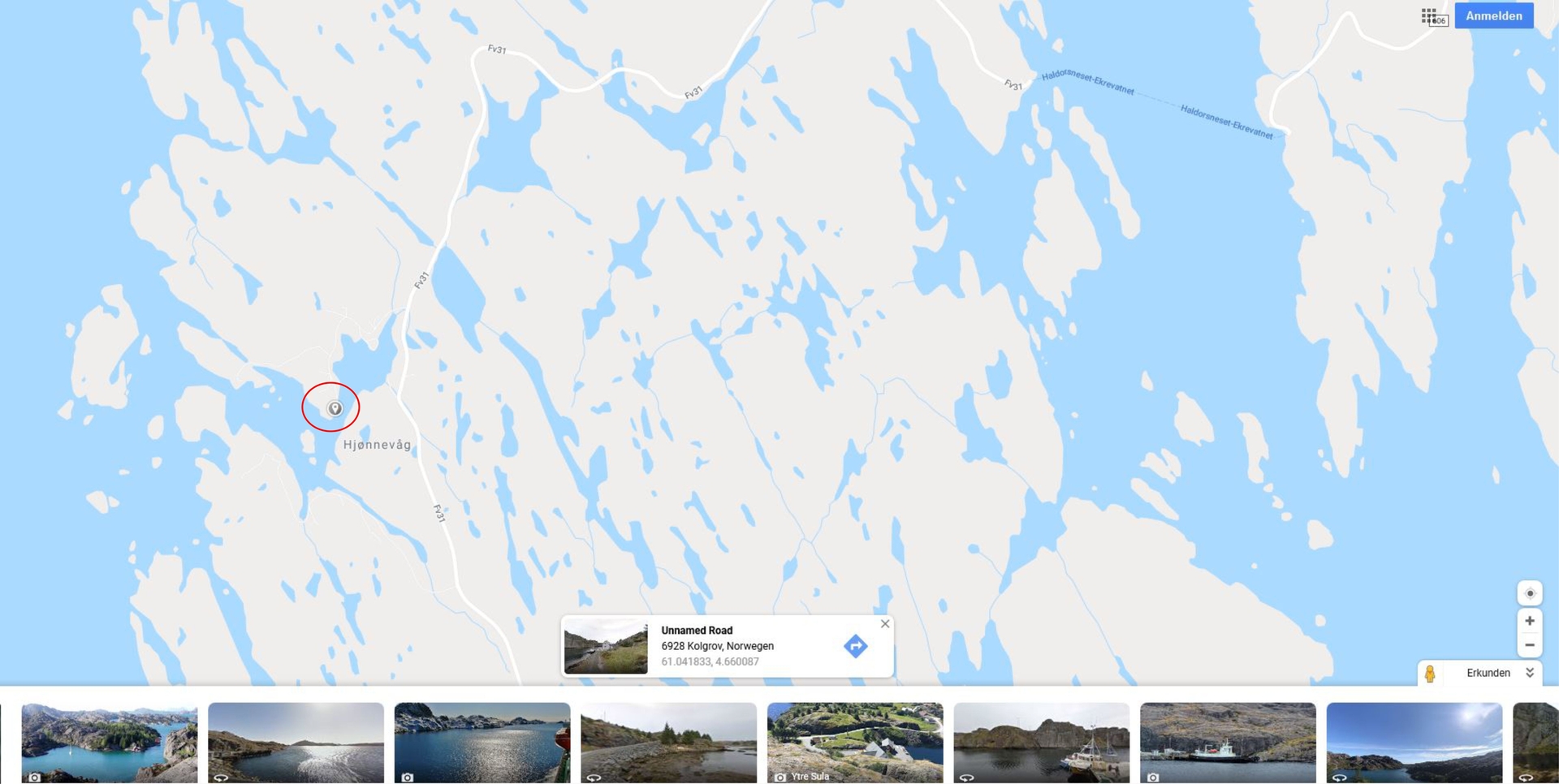Zoom in with the plus button
This screenshot has width=1559, height=784.
[x=1530, y=621]
